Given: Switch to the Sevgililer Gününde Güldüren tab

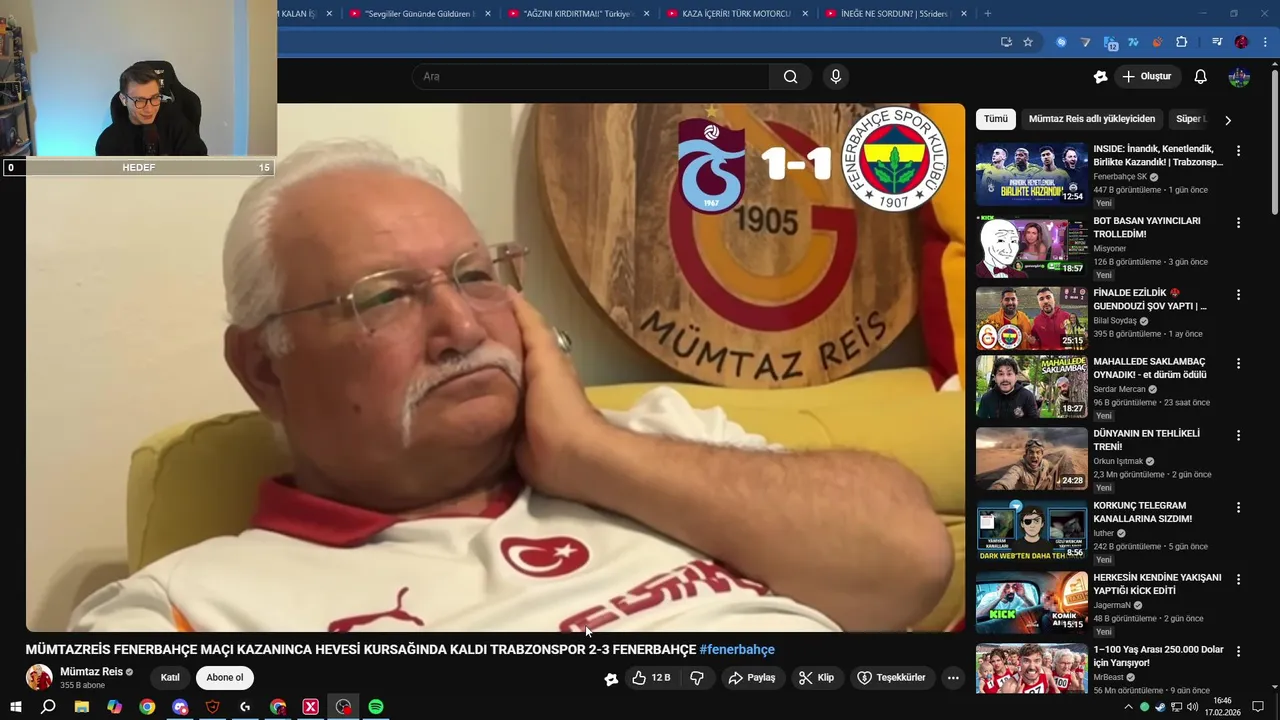Looking at the screenshot, I should click(x=420, y=14).
